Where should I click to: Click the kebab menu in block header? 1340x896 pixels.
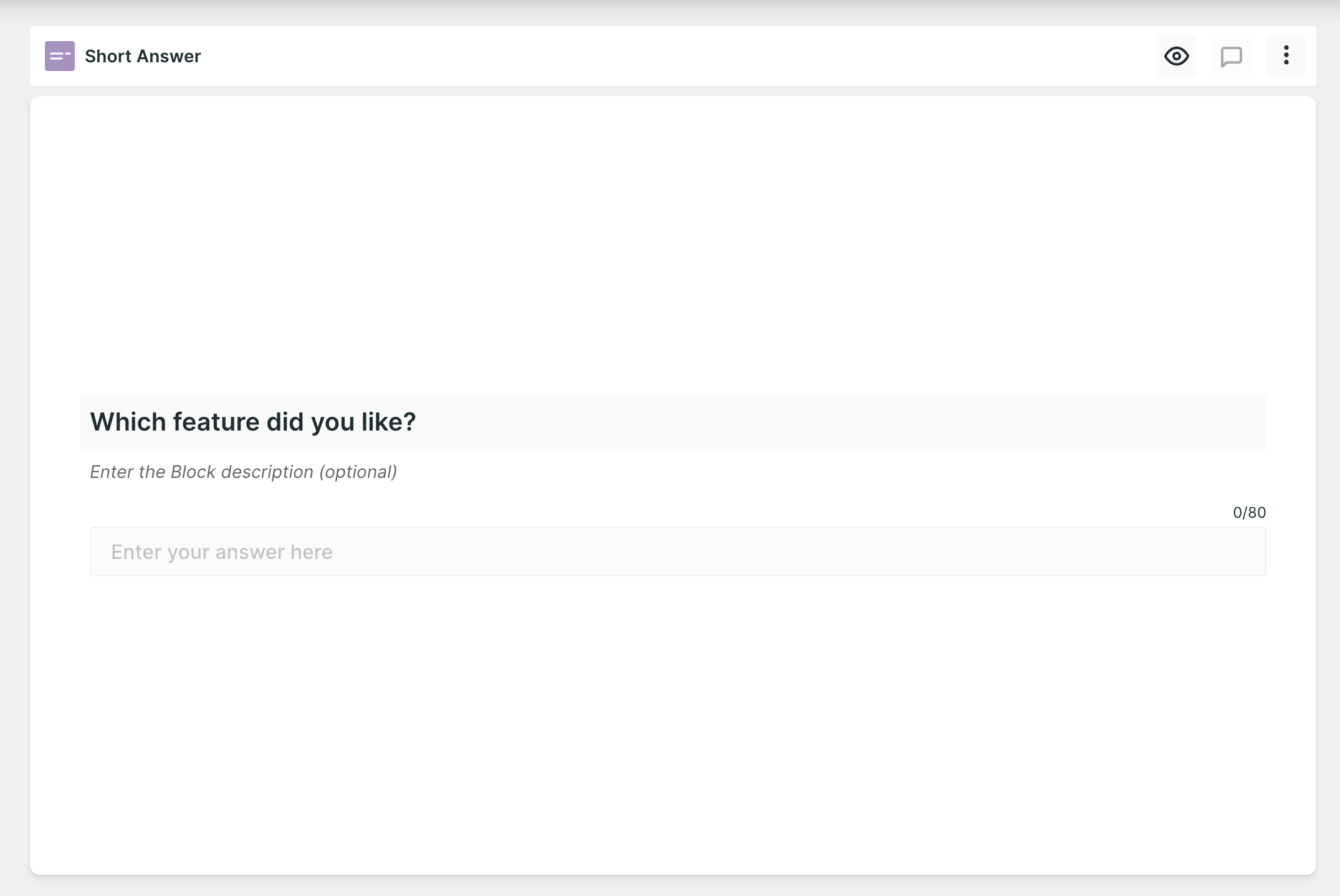[1286, 56]
